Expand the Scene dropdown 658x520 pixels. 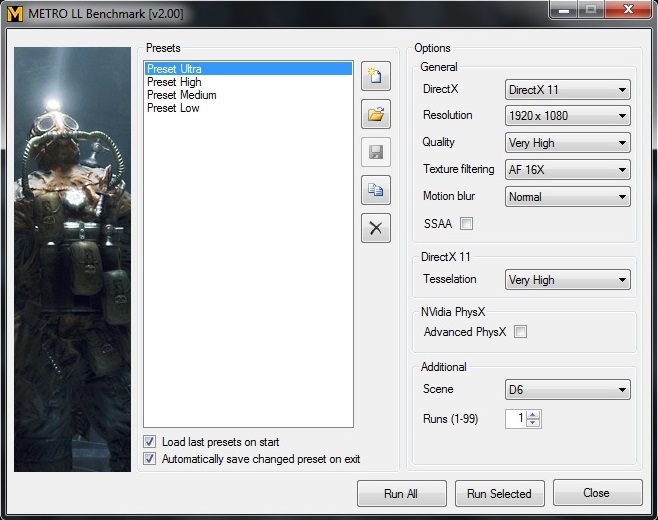pos(567,390)
